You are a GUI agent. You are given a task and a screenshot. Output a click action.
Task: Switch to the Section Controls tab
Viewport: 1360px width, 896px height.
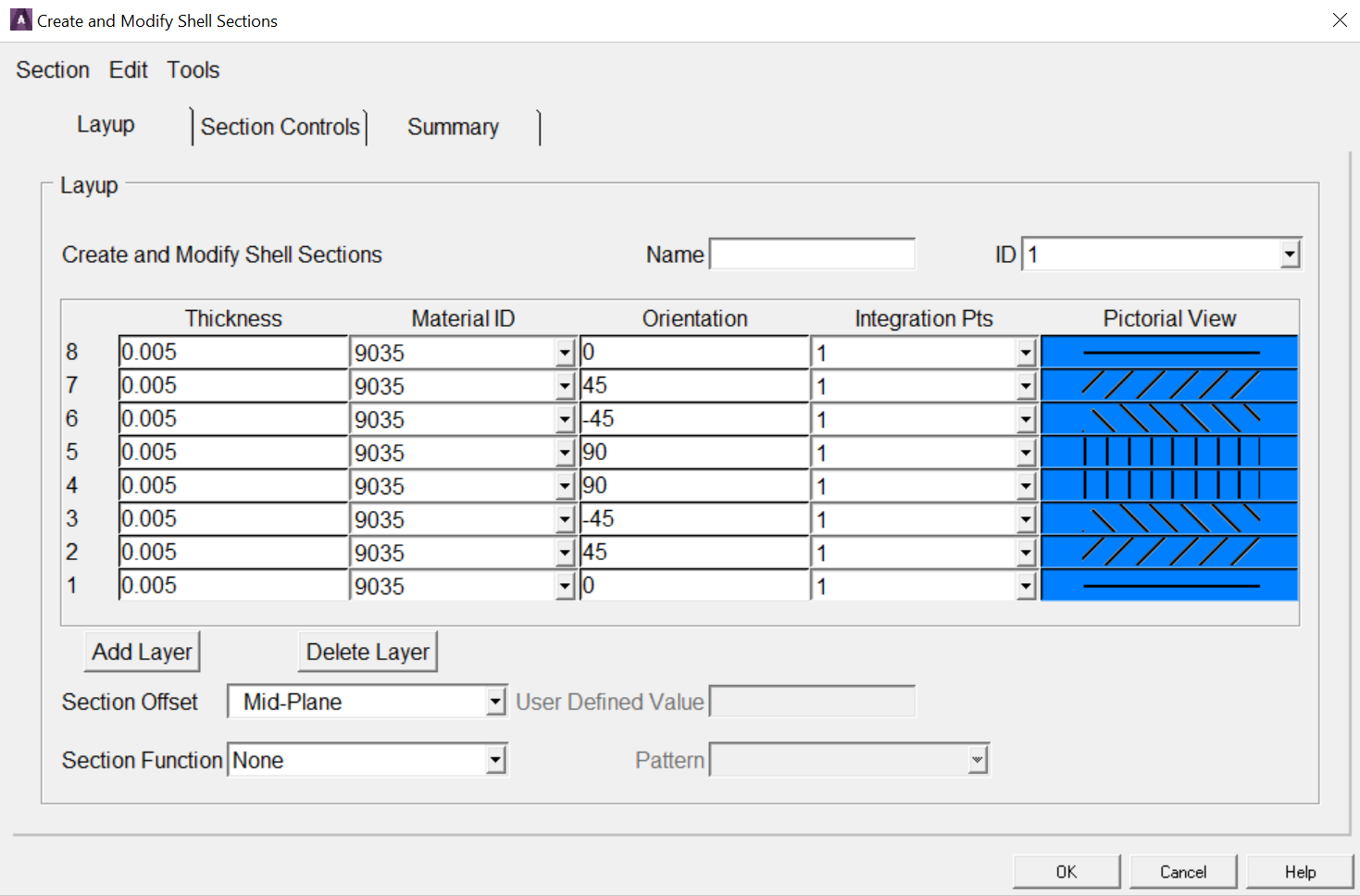click(281, 127)
